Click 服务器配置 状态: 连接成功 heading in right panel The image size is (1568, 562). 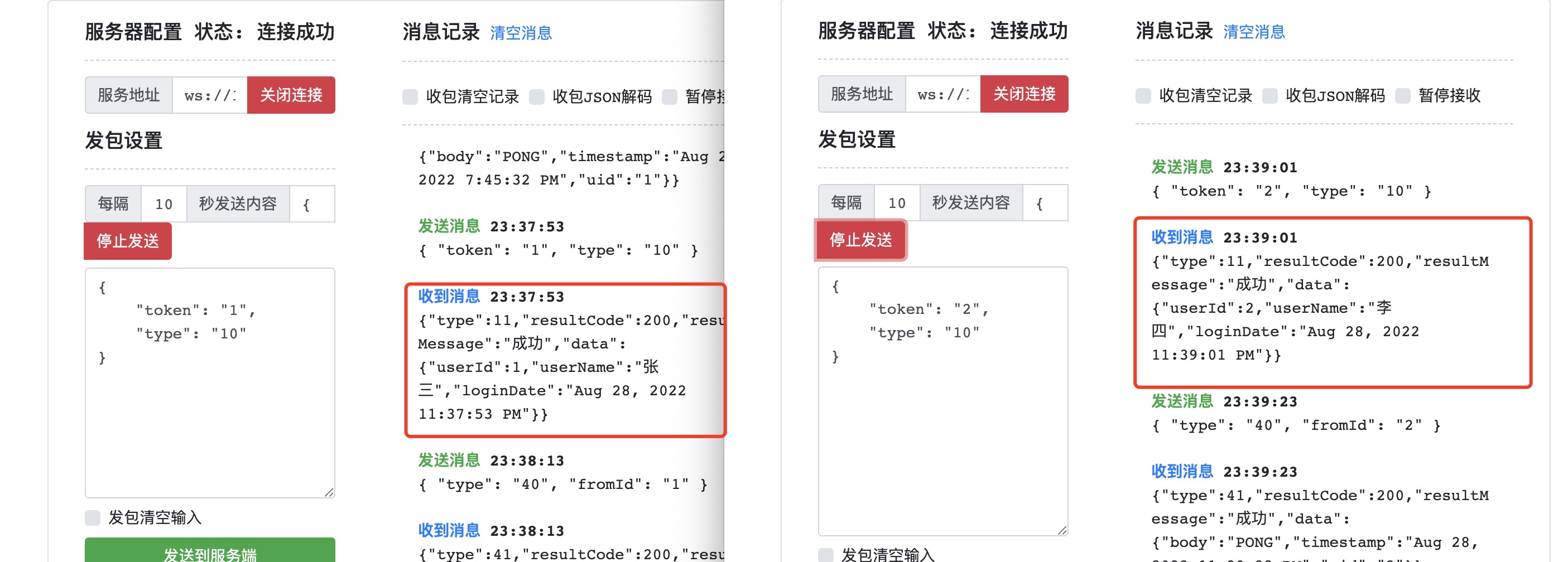(943, 31)
